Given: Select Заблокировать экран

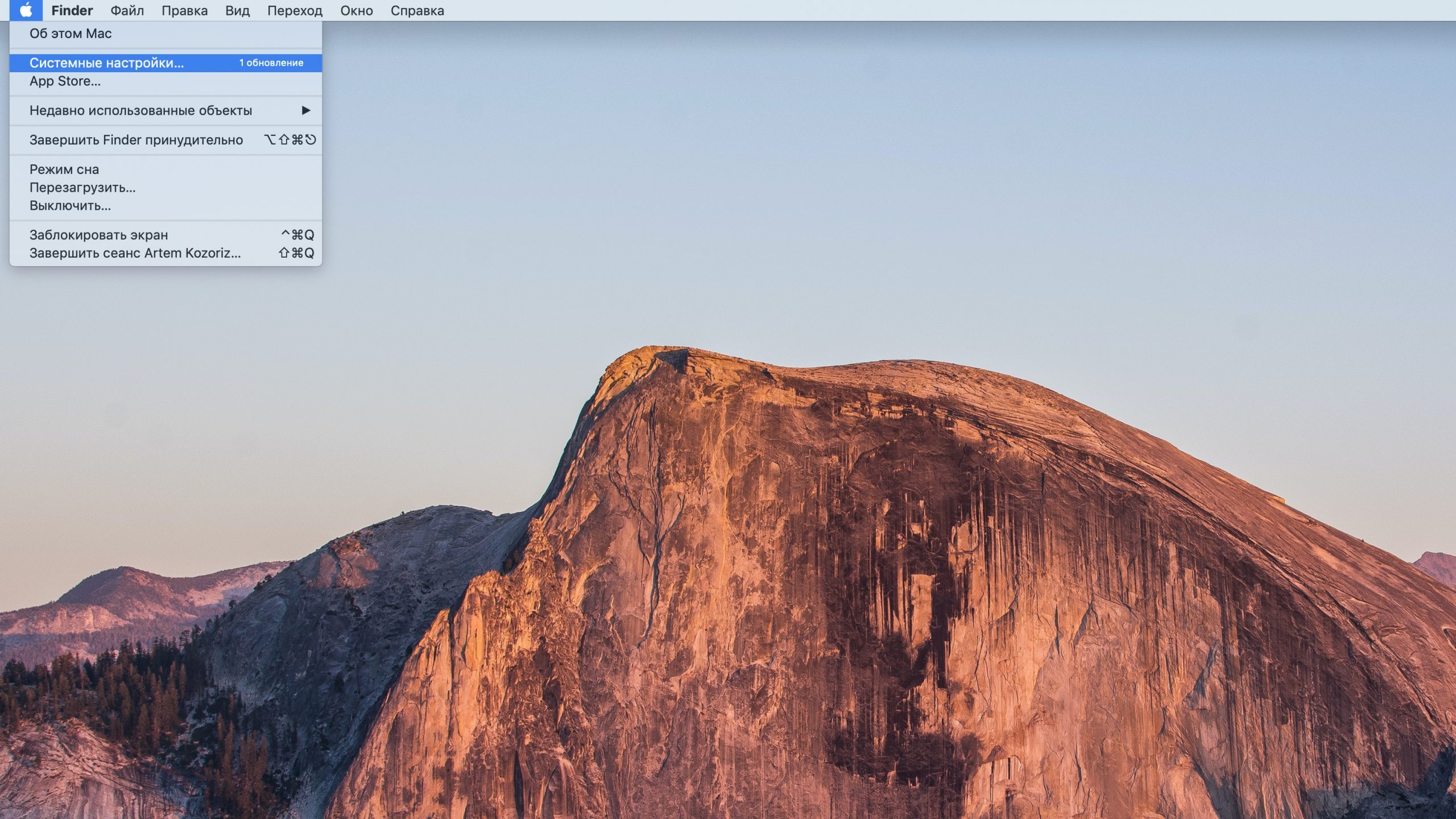Looking at the screenshot, I should (98, 235).
